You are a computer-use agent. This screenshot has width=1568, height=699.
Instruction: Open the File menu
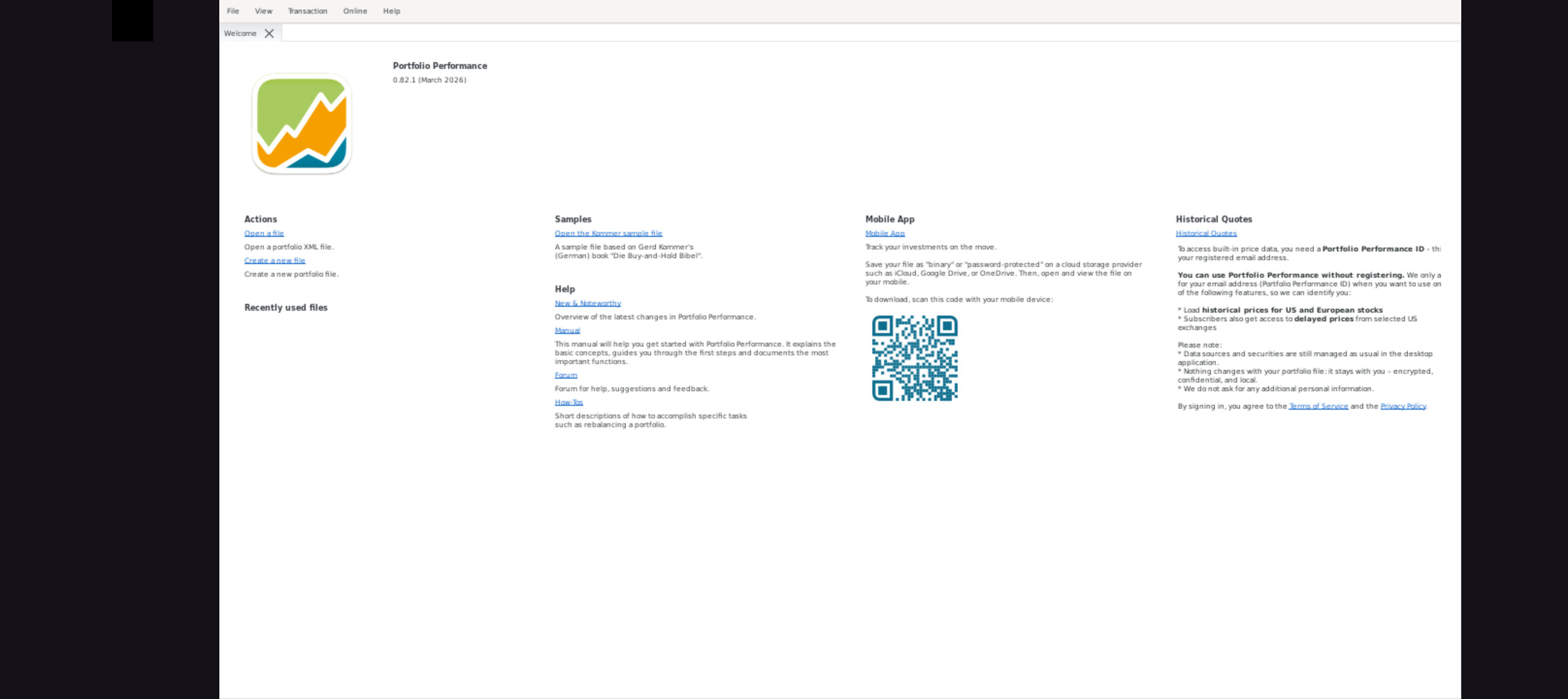233,11
